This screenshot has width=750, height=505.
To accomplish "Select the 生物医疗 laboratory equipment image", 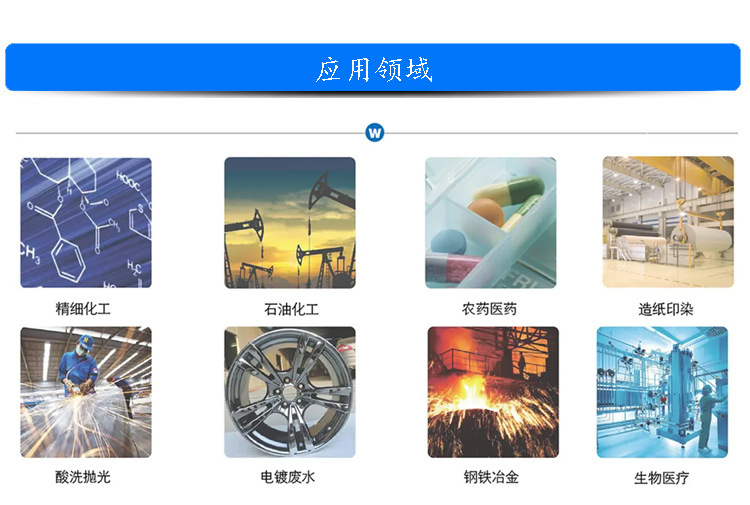I will [662, 392].
